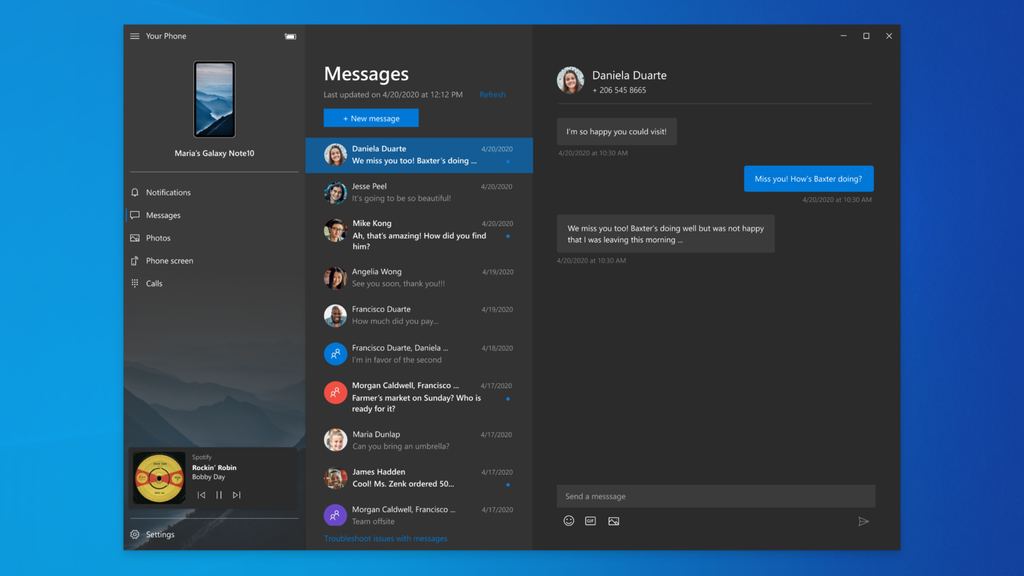1024x576 pixels.
Task: Skip back to the previous track
Action: (201, 494)
